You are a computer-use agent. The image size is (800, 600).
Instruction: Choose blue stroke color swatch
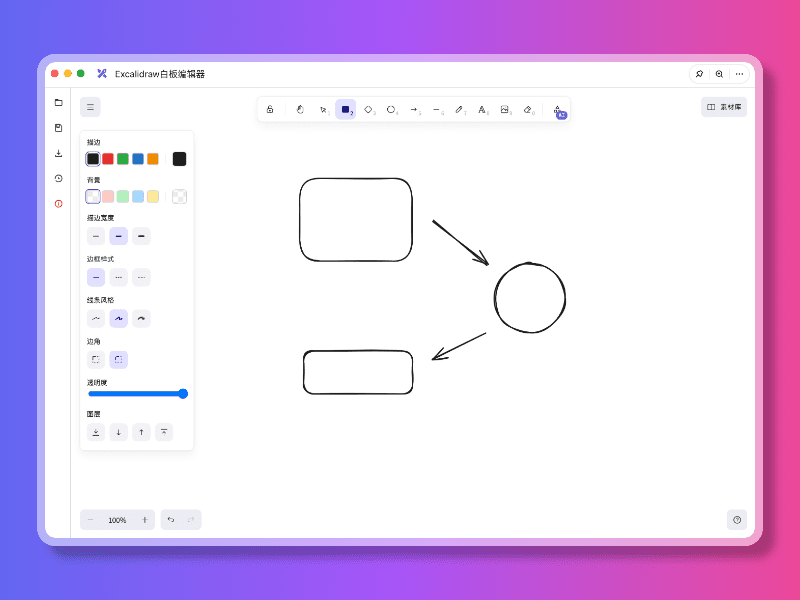138,159
